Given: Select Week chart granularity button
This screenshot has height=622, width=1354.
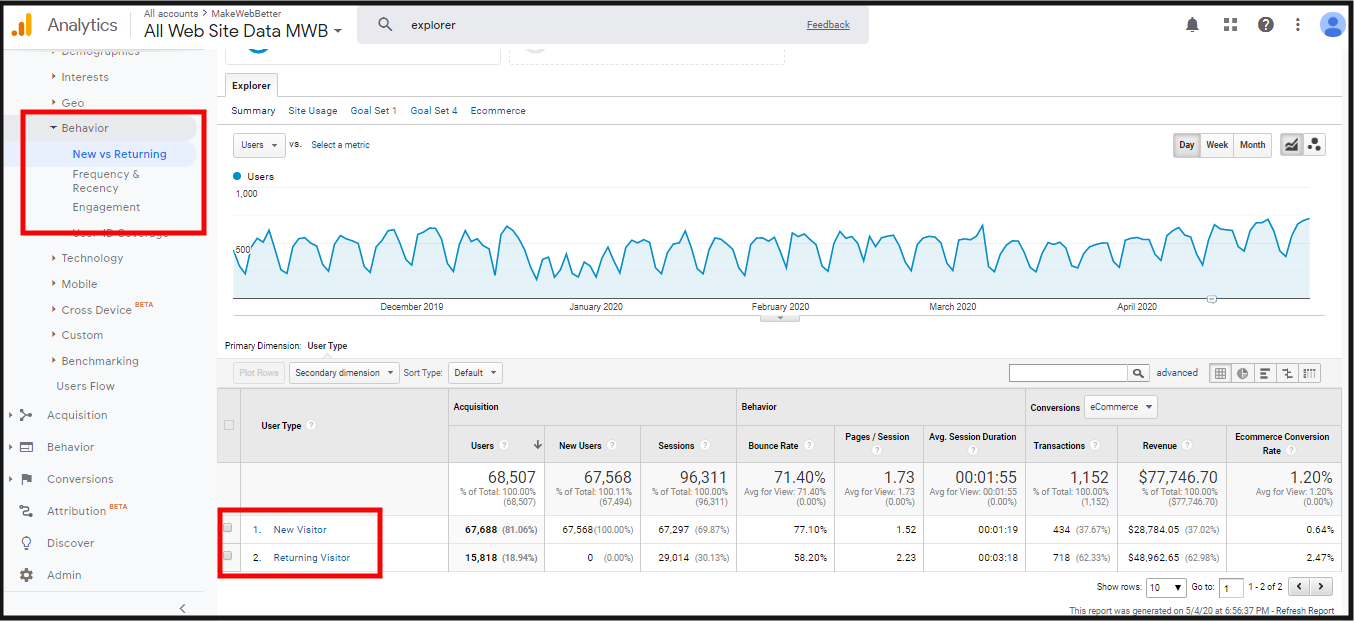Looking at the screenshot, I should coord(1216,145).
